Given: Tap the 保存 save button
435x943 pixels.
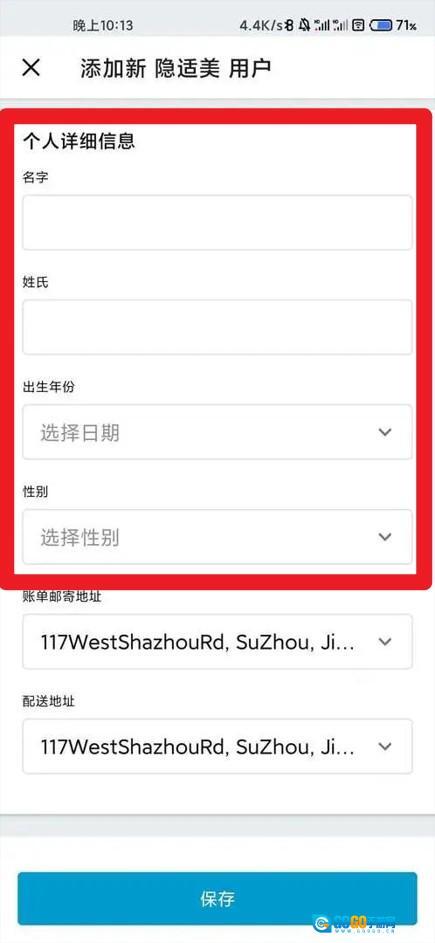Looking at the screenshot, I should pyautogui.click(x=217, y=898).
